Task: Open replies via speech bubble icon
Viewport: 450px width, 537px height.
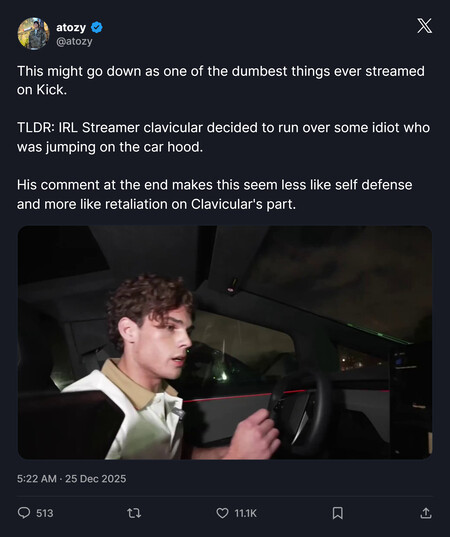Action: (24, 513)
